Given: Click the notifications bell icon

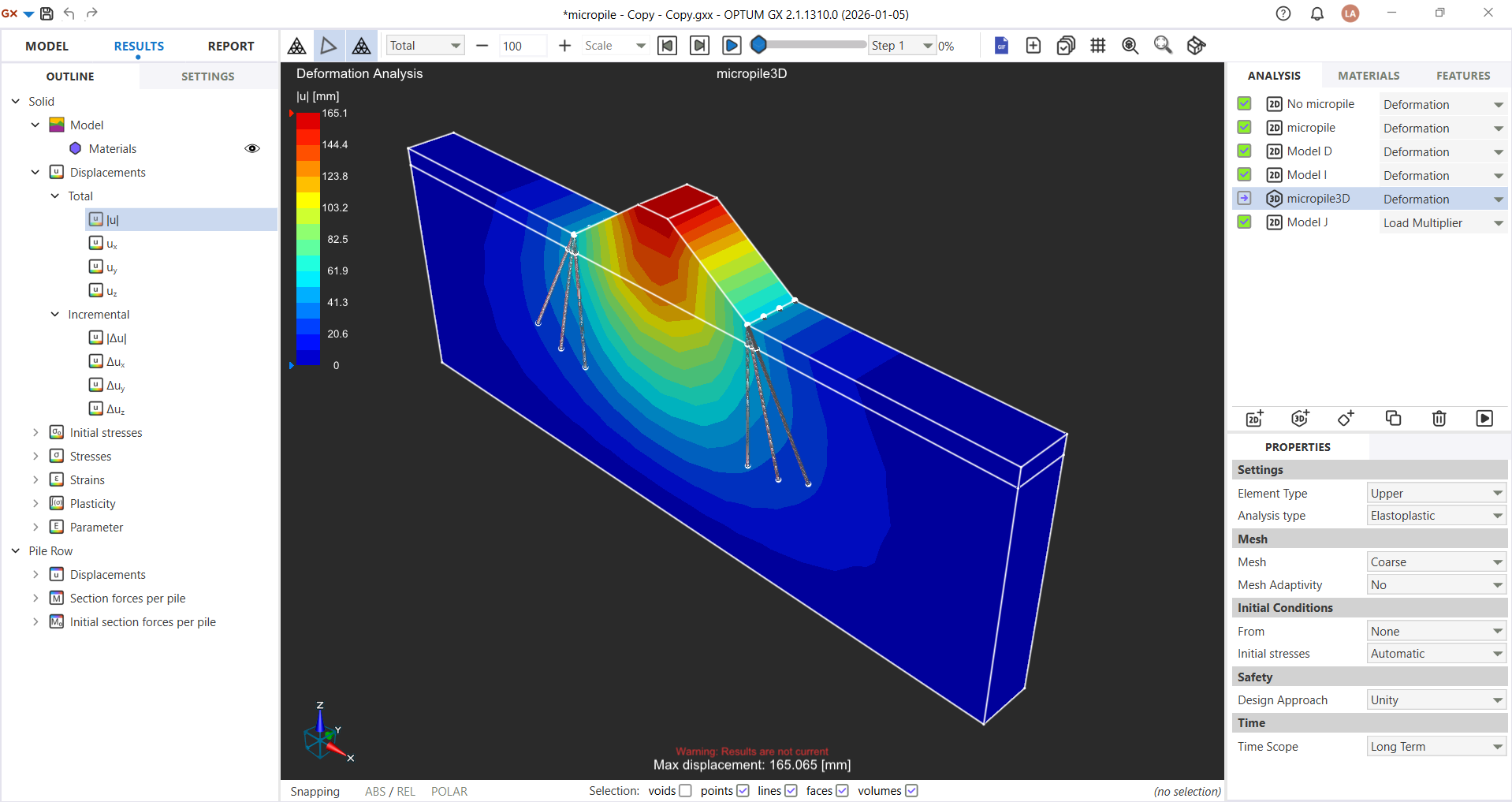Looking at the screenshot, I should point(1316,13).
